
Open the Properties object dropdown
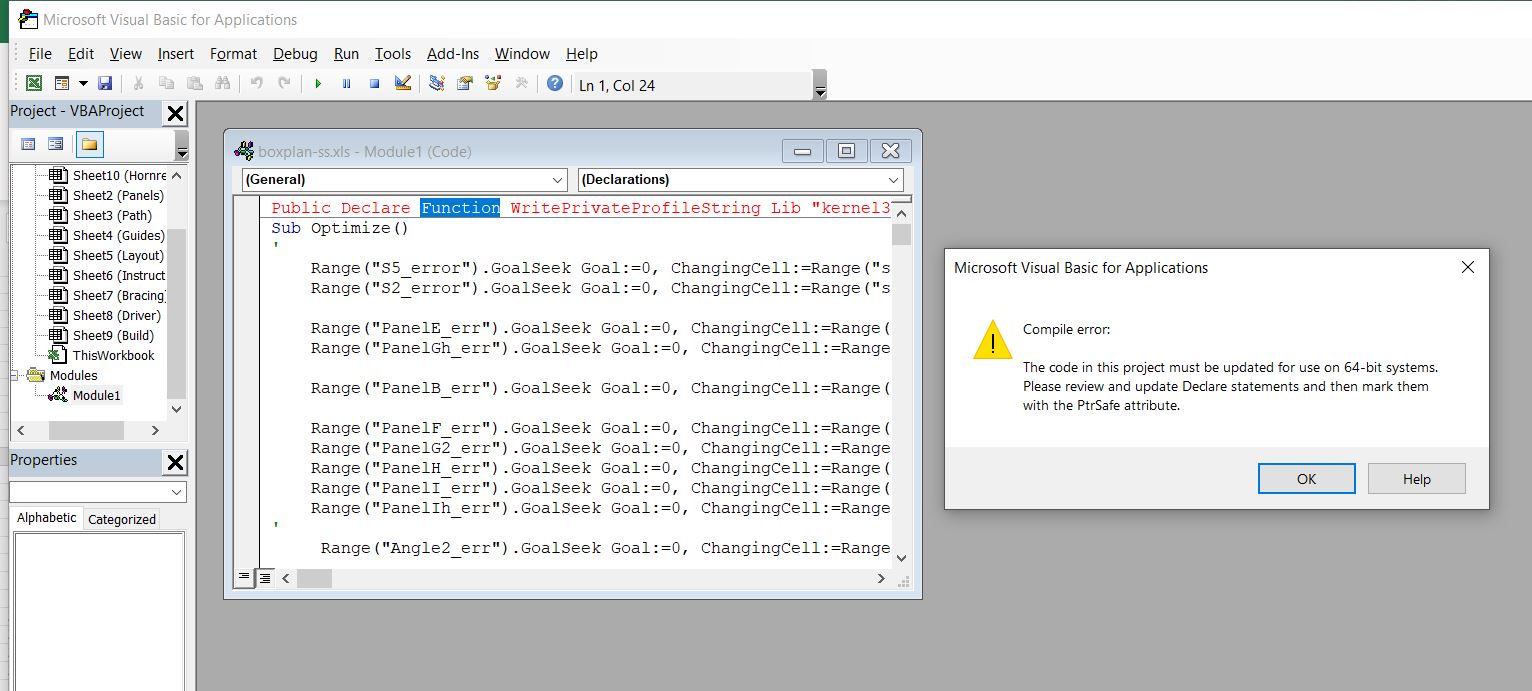[177, 492]
